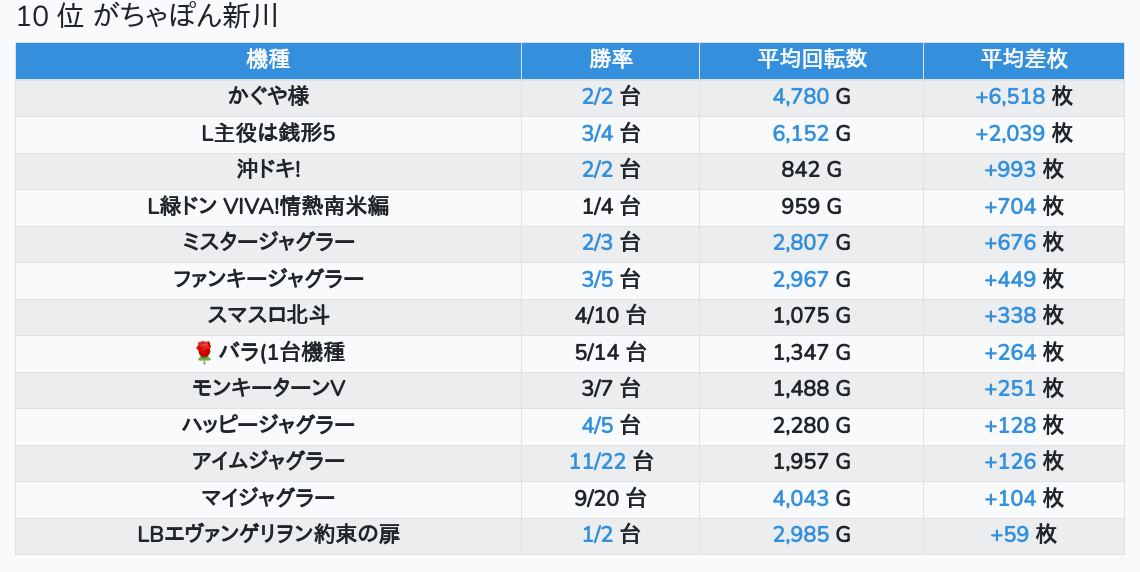Click the 平均回転数 column header

click(811, 60)
